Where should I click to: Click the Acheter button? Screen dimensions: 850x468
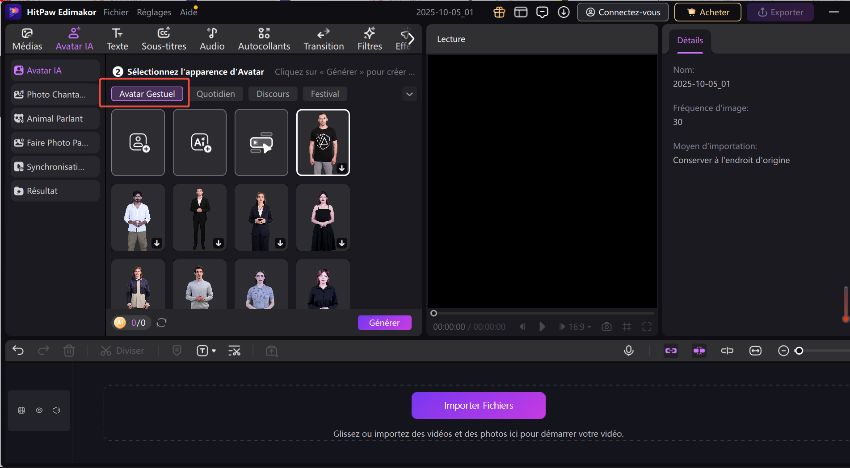pos(707,12)
